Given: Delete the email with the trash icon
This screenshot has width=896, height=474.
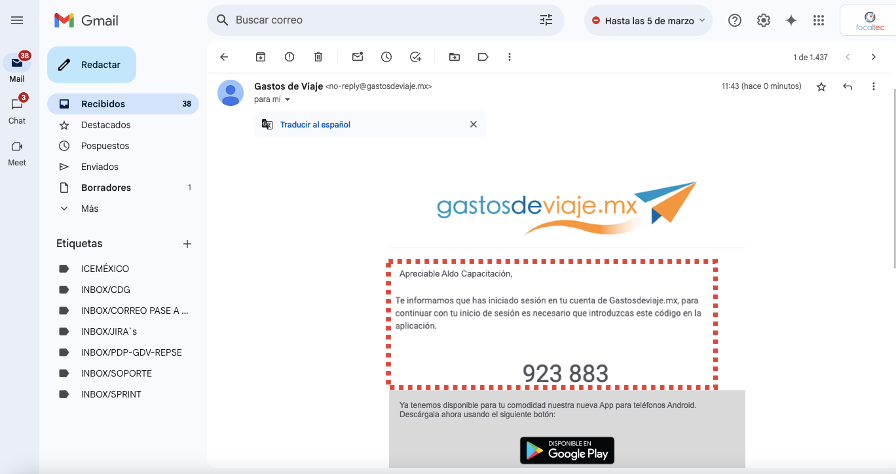Looking at the screenshot, I should tap(318, 57).
